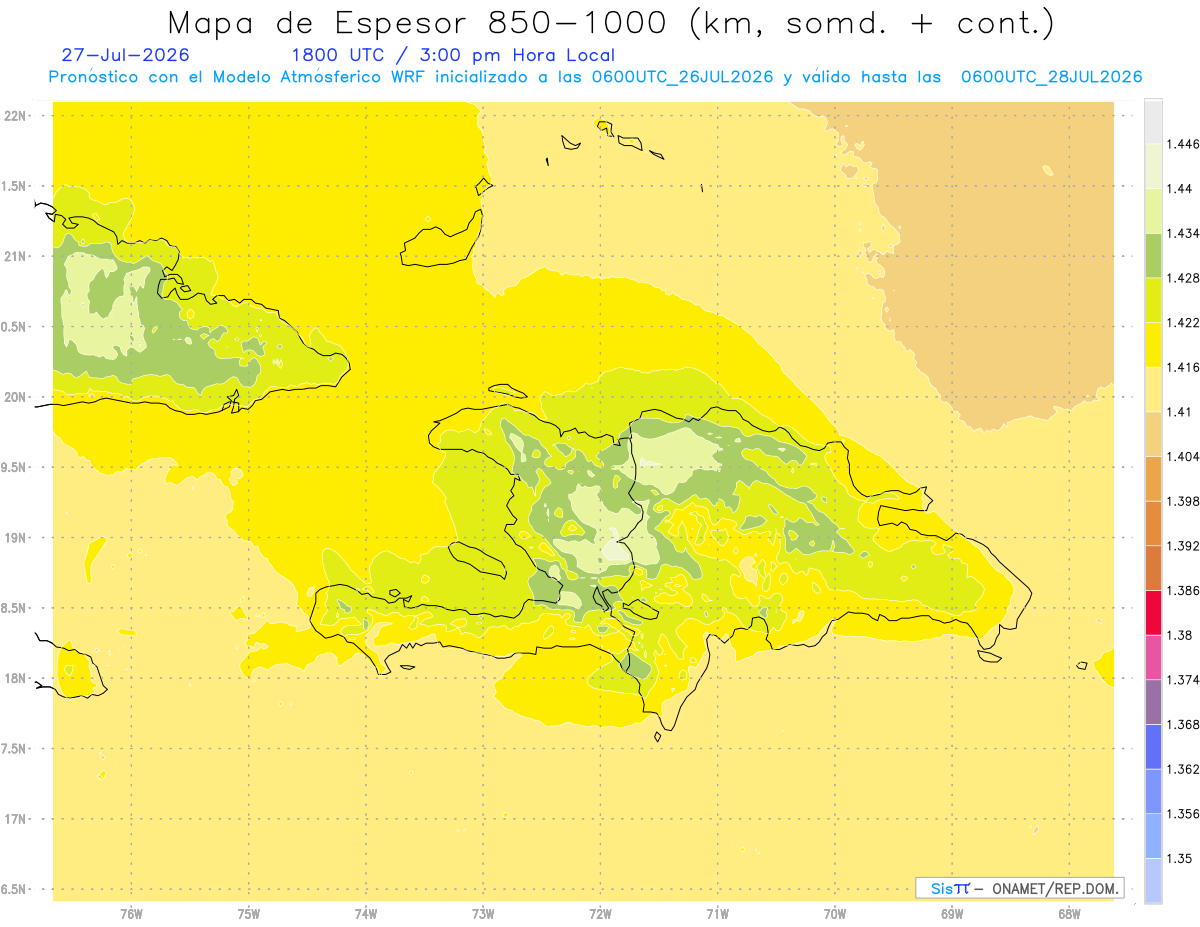Image resolution: width=1200 pixels, height=927 pixels.
Task: Select the date label '27-Jul-2026'
Action: pyautogui.click(x=125, y=55)
